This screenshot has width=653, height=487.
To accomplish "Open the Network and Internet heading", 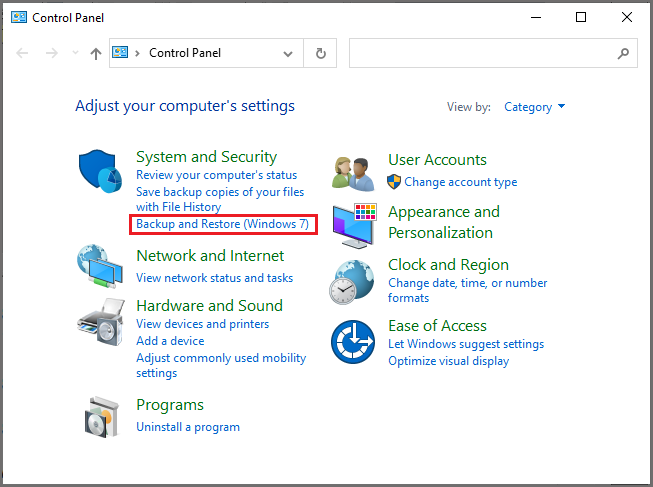I will (x=210, y=255).
